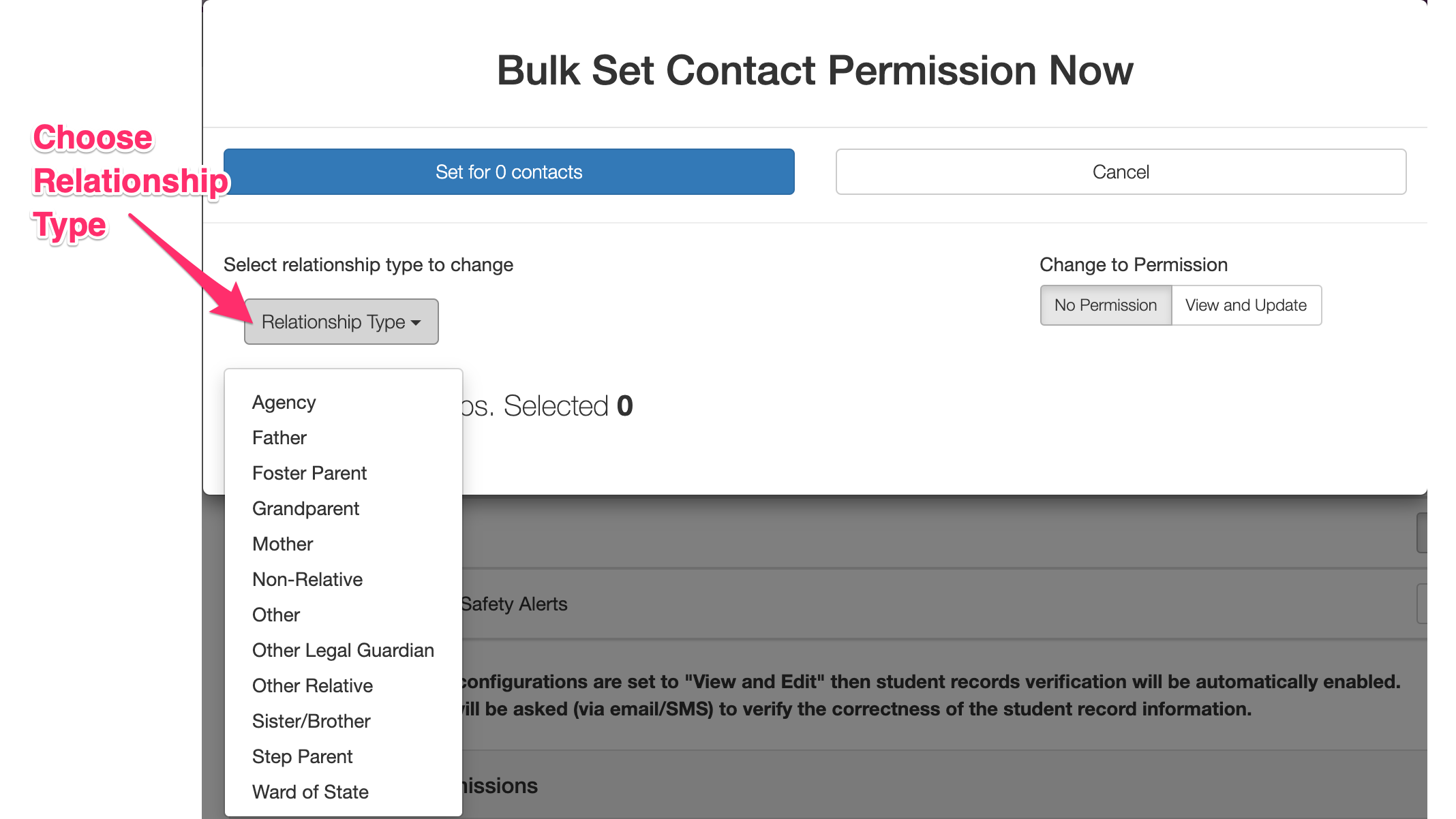The width and height of the screenshot is (1456, 819).
Task: Choose Step Parent from the list
Action: (302, 757)
